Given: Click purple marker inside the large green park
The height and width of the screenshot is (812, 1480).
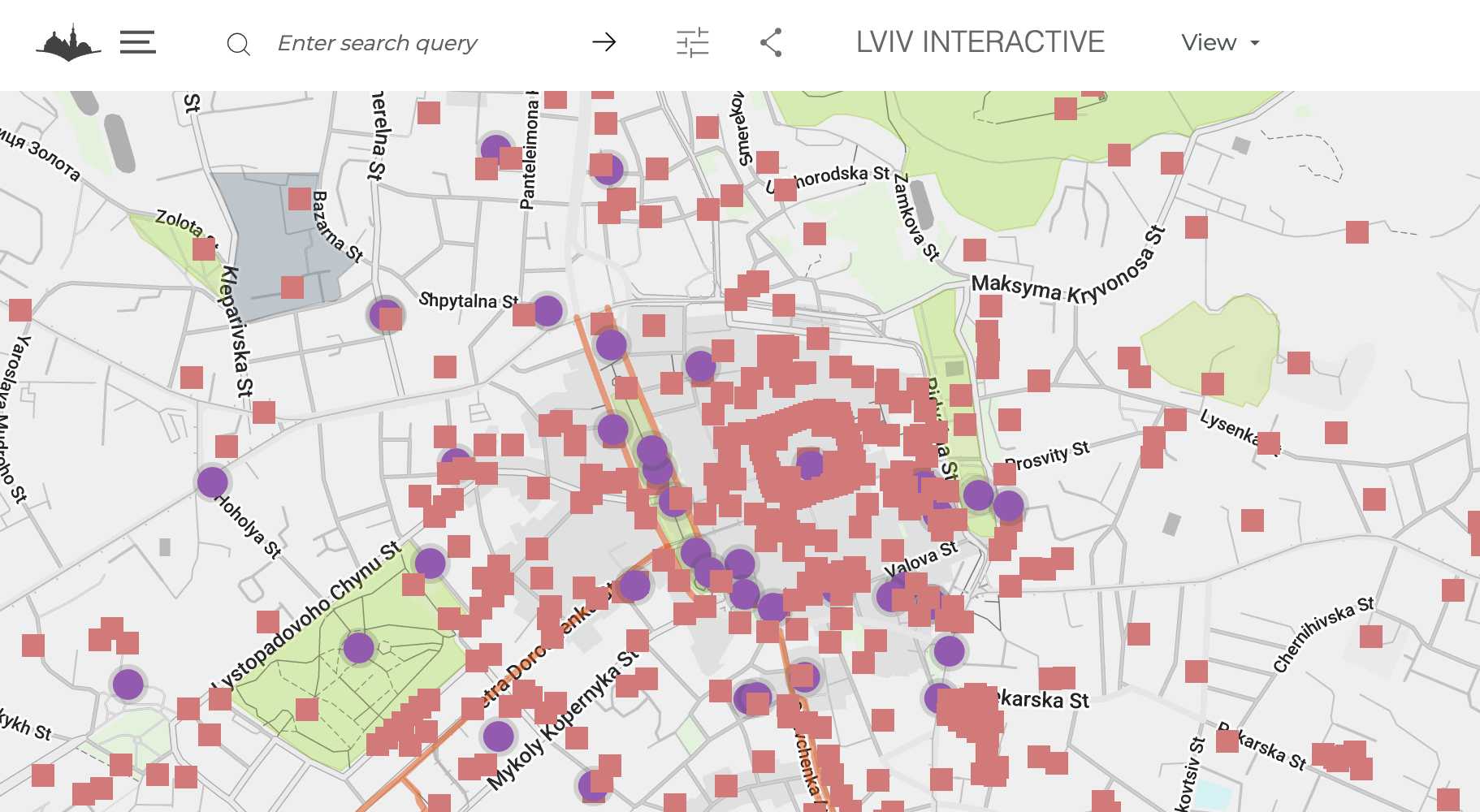Looking at the screenshot, I should tap(358, 648).
